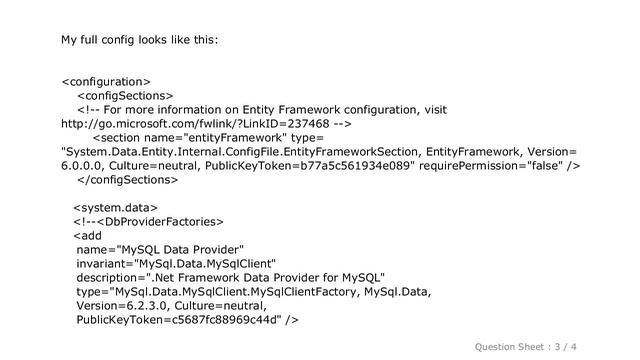Click the opening <configuration> tag

click(x=106, y=82)
